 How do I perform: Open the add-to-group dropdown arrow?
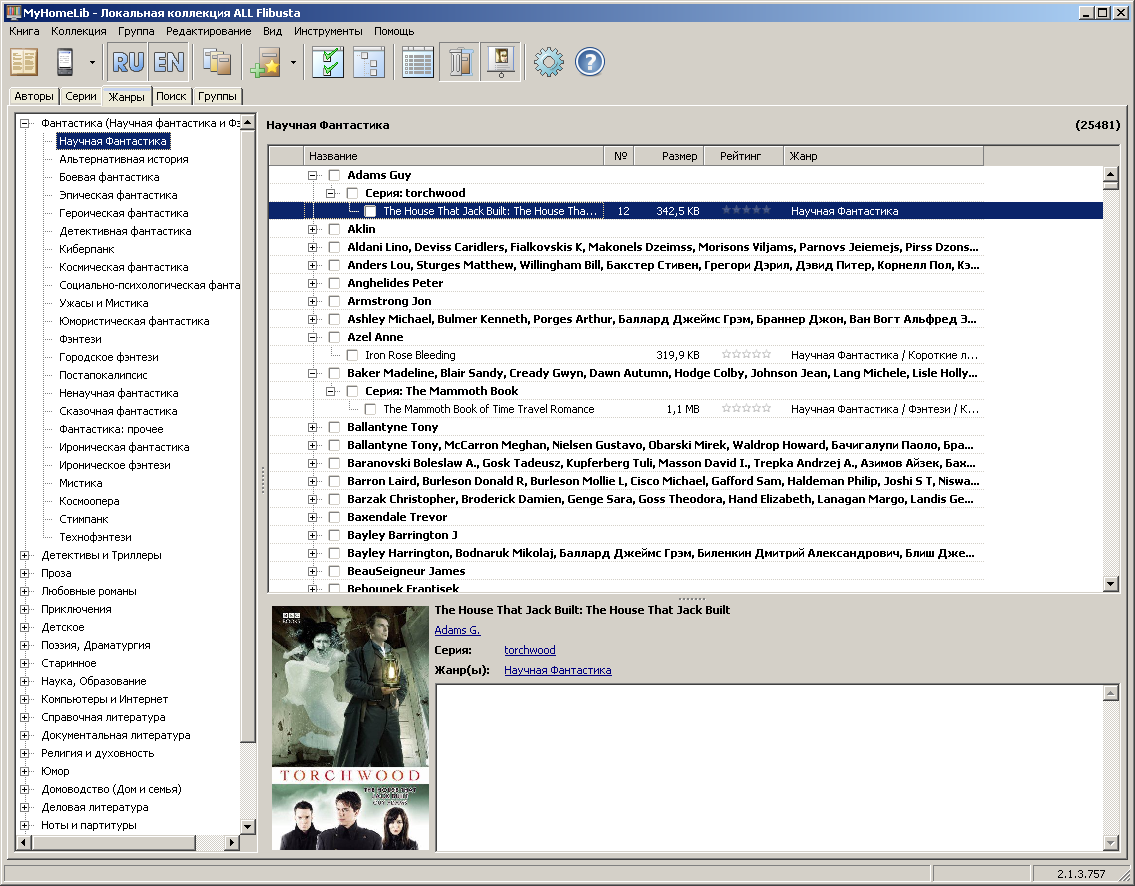(x=293, y=62)
